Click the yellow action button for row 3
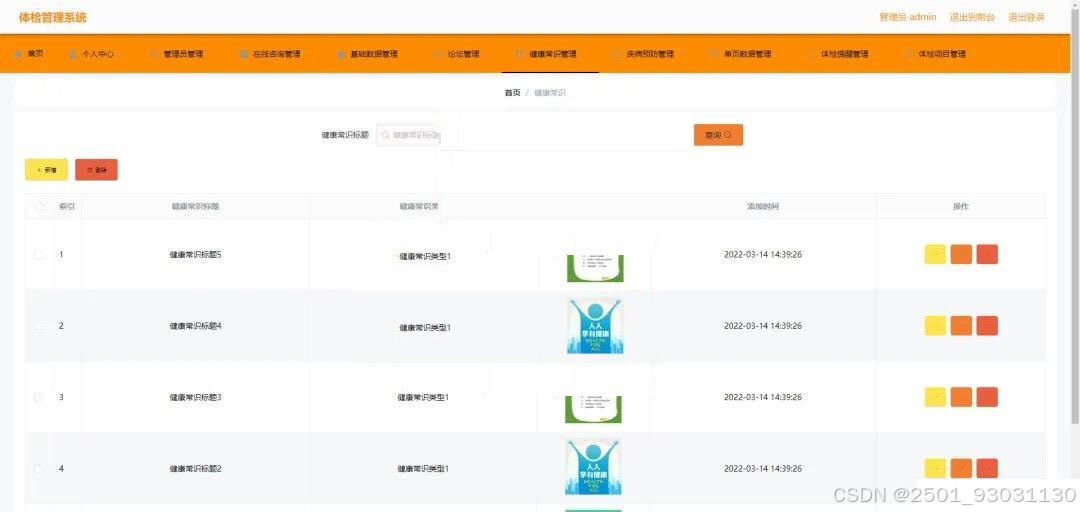Viewport: 1080px width, 512px height. tap(935, 397)
